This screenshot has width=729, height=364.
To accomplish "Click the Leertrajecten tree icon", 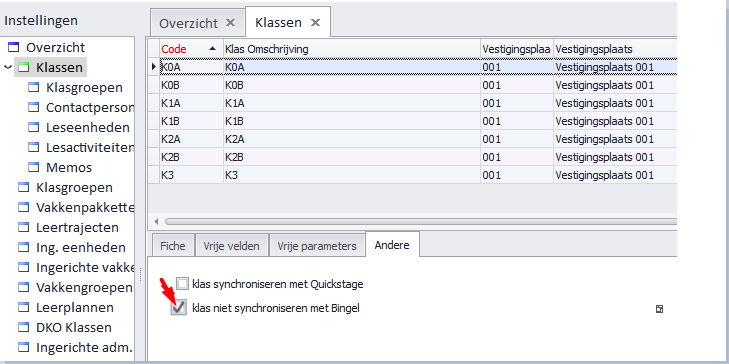I will (23, 227).
